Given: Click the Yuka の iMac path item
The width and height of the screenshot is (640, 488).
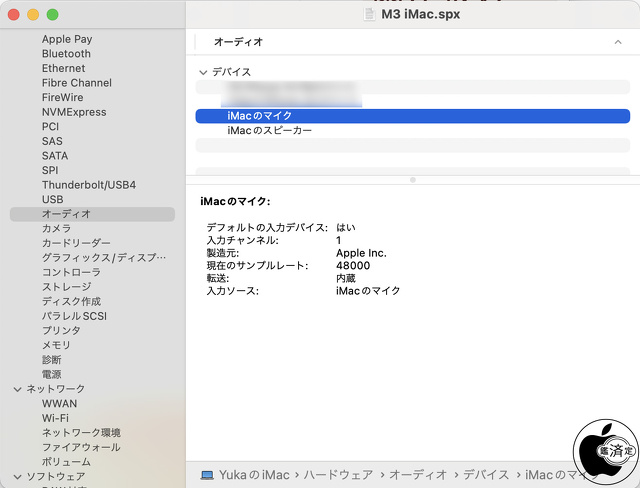Looking at the screenshot, I should click(254, 475).
